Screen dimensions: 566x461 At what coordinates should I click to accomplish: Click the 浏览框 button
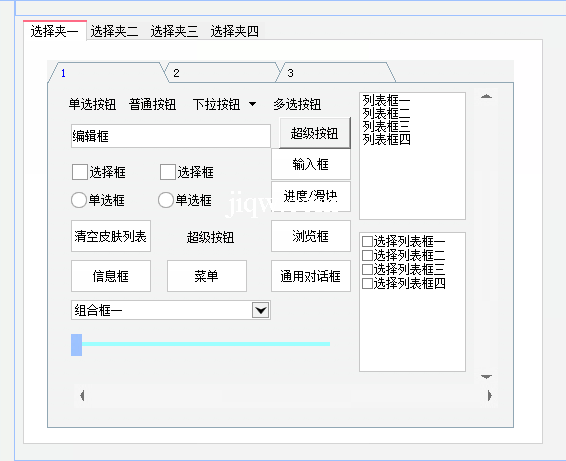click(311, 236)
